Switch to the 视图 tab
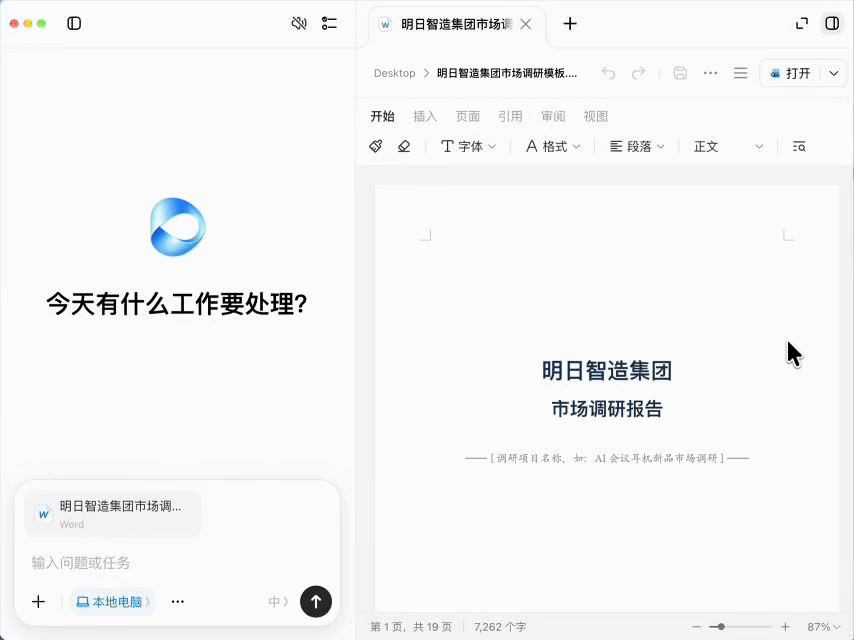Image resolution: width=854 pixels, height=640 pixels. tap(595, 116)
